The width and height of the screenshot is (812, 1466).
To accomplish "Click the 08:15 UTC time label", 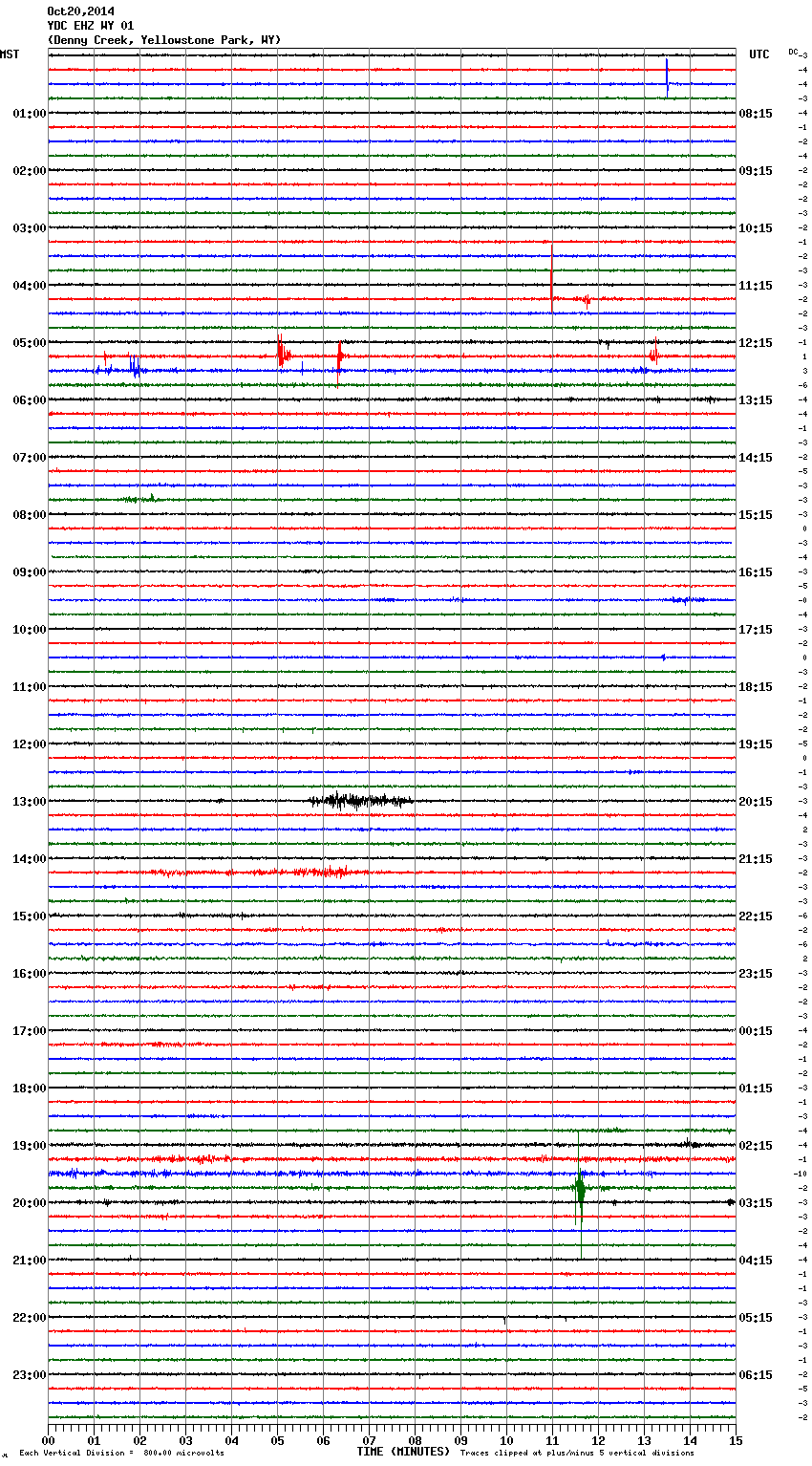I will click(756, 114).
